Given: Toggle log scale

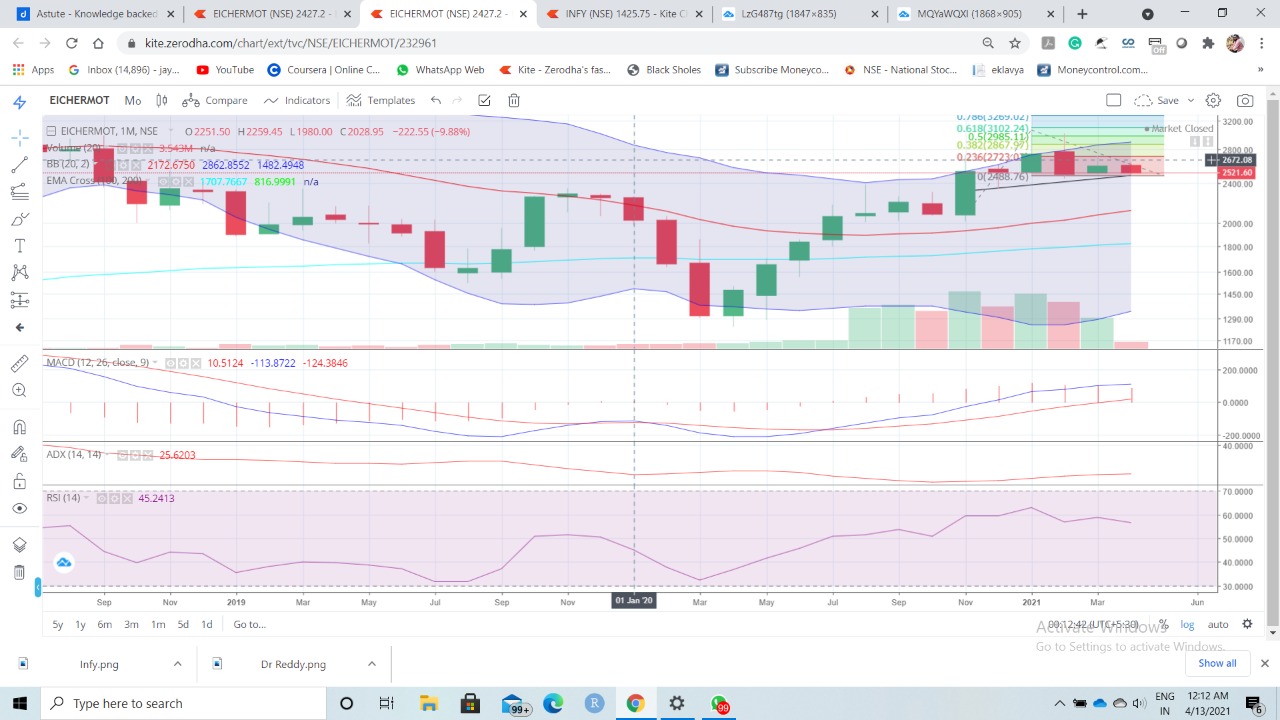Looking at the screenshot, I should [1187, 624].
